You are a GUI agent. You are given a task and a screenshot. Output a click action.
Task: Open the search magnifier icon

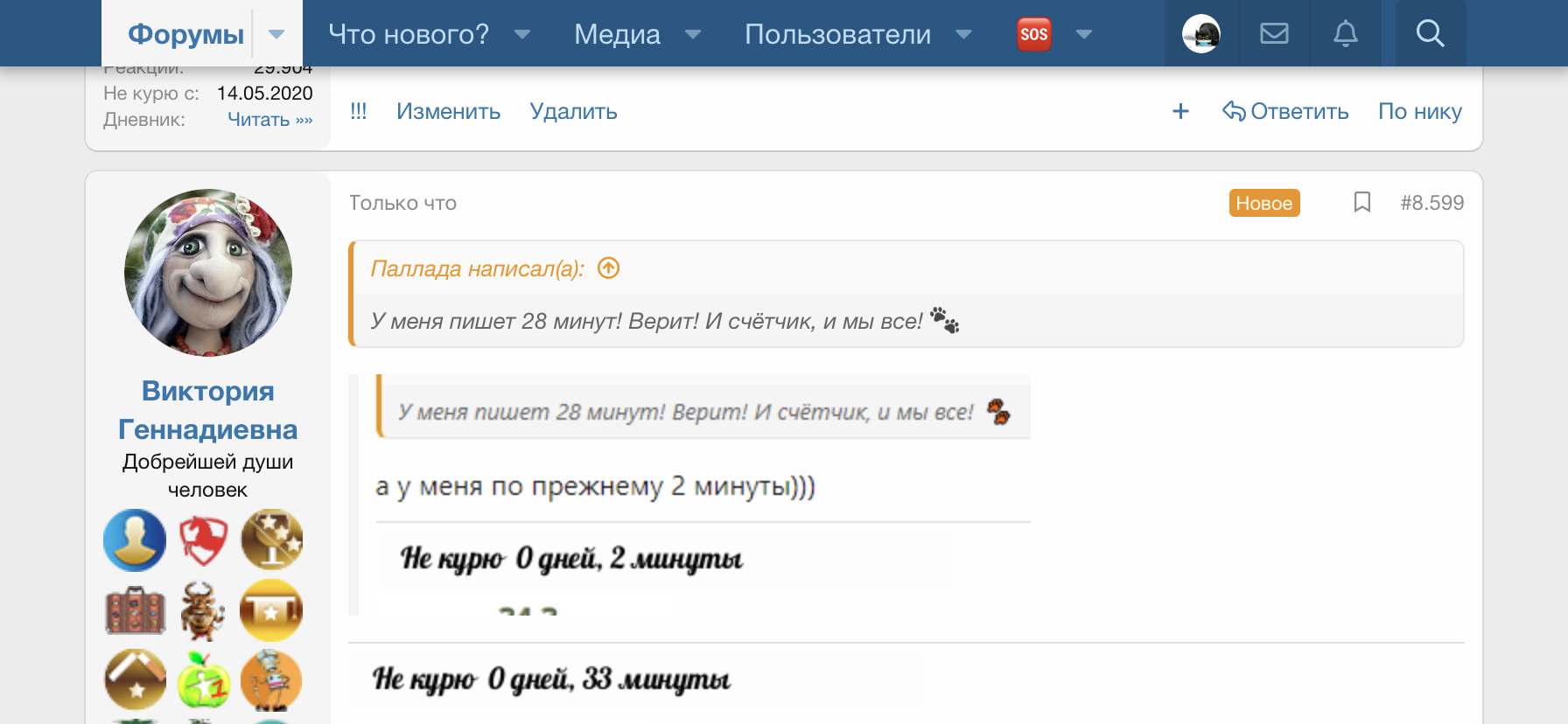1430,34
